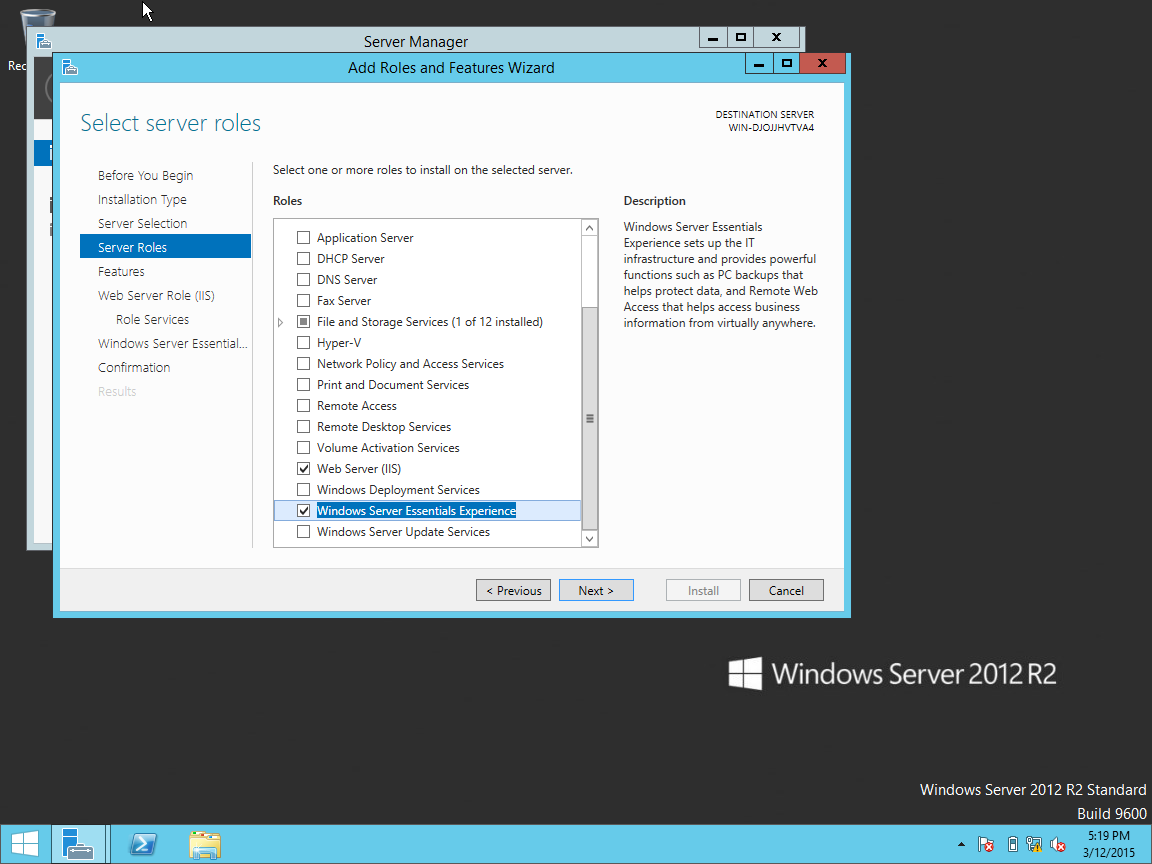Select the Hyper-V role label
Screen dimensions: 1152x864
point(339,342)
